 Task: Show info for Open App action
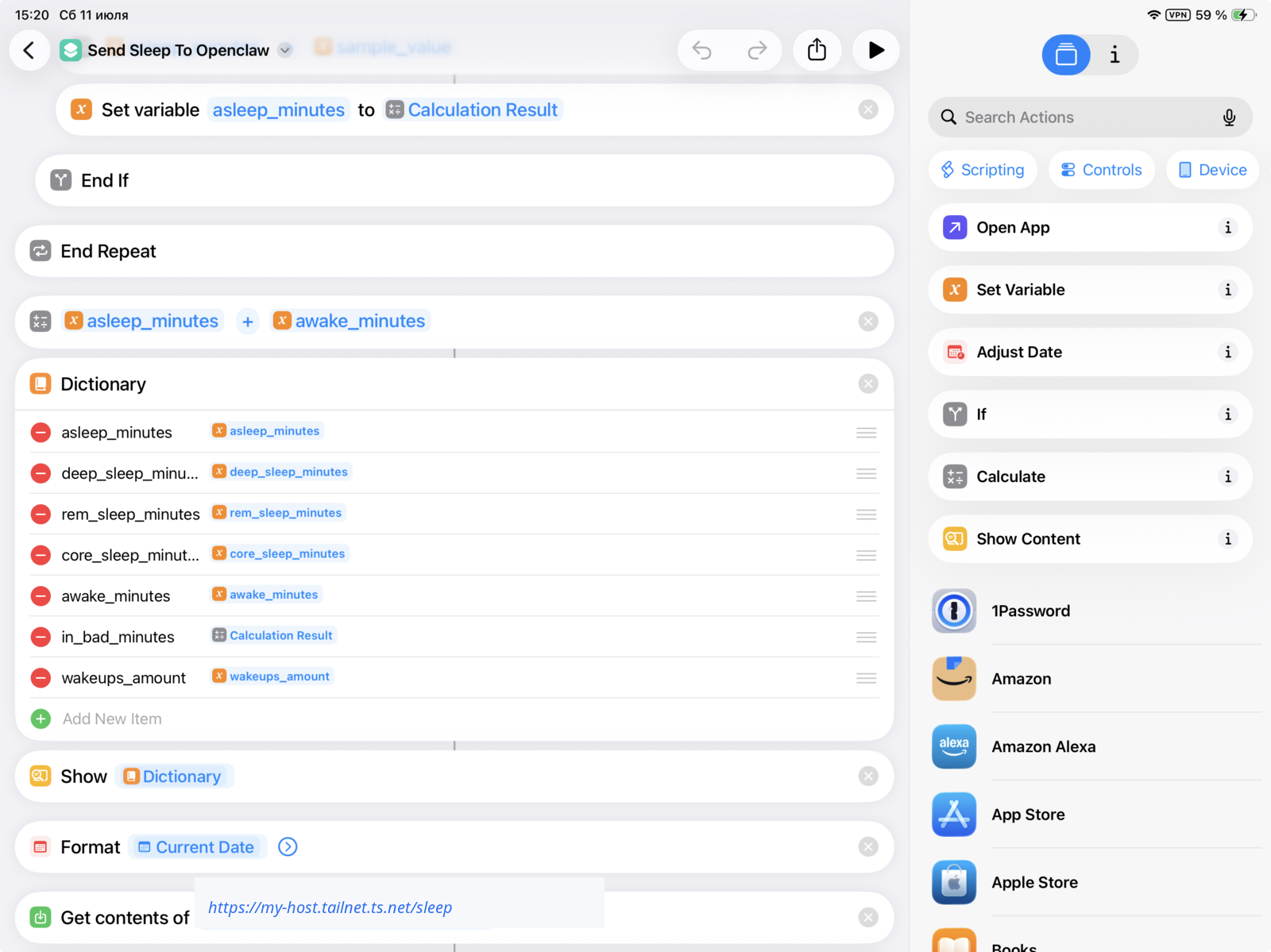1227,228
